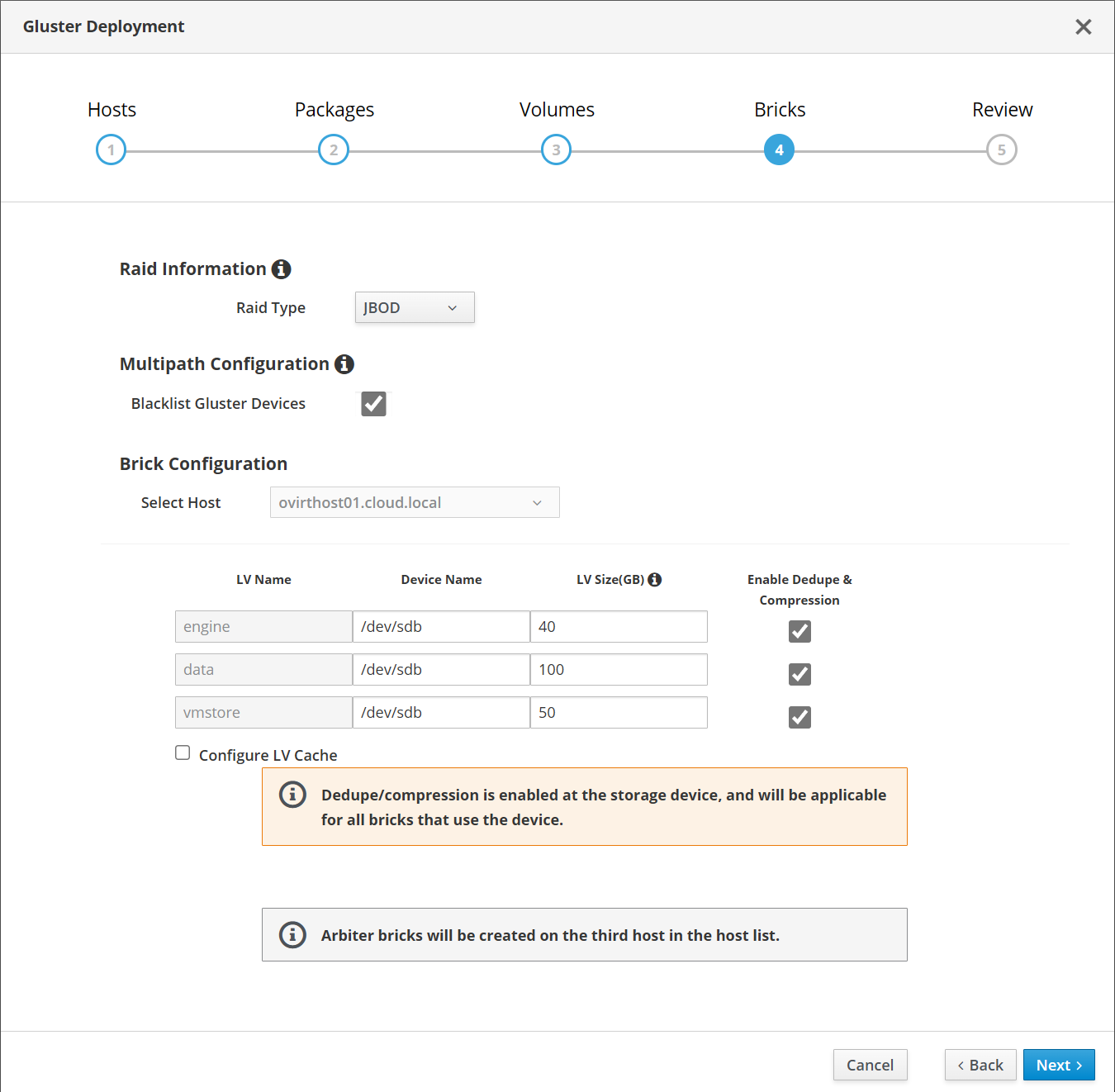The image size is (1115, 1092).
Task: Click the Hosts step 1 circle
Action: click(111, 150)
